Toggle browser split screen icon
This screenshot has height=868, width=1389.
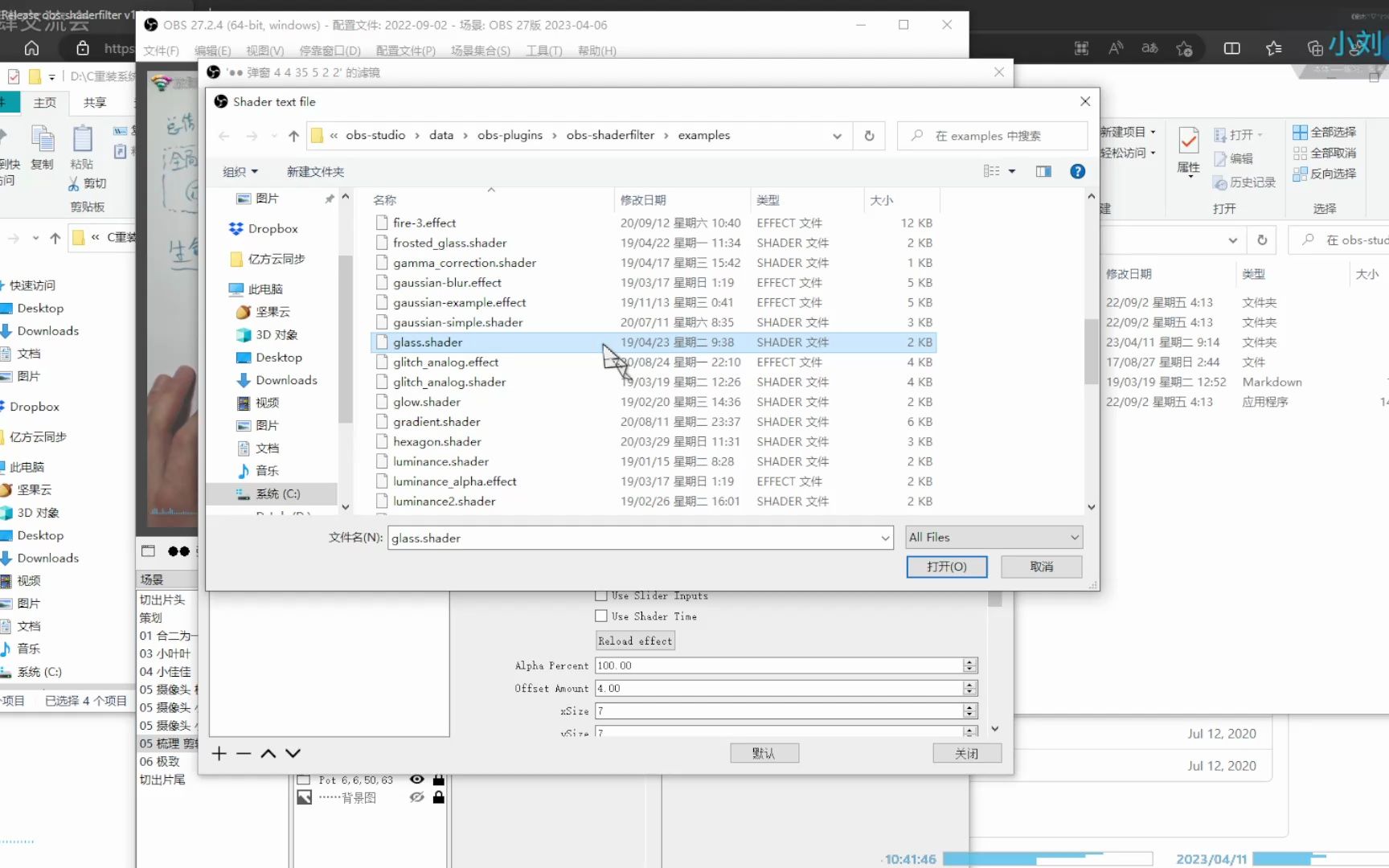(x=1231, y=48)
